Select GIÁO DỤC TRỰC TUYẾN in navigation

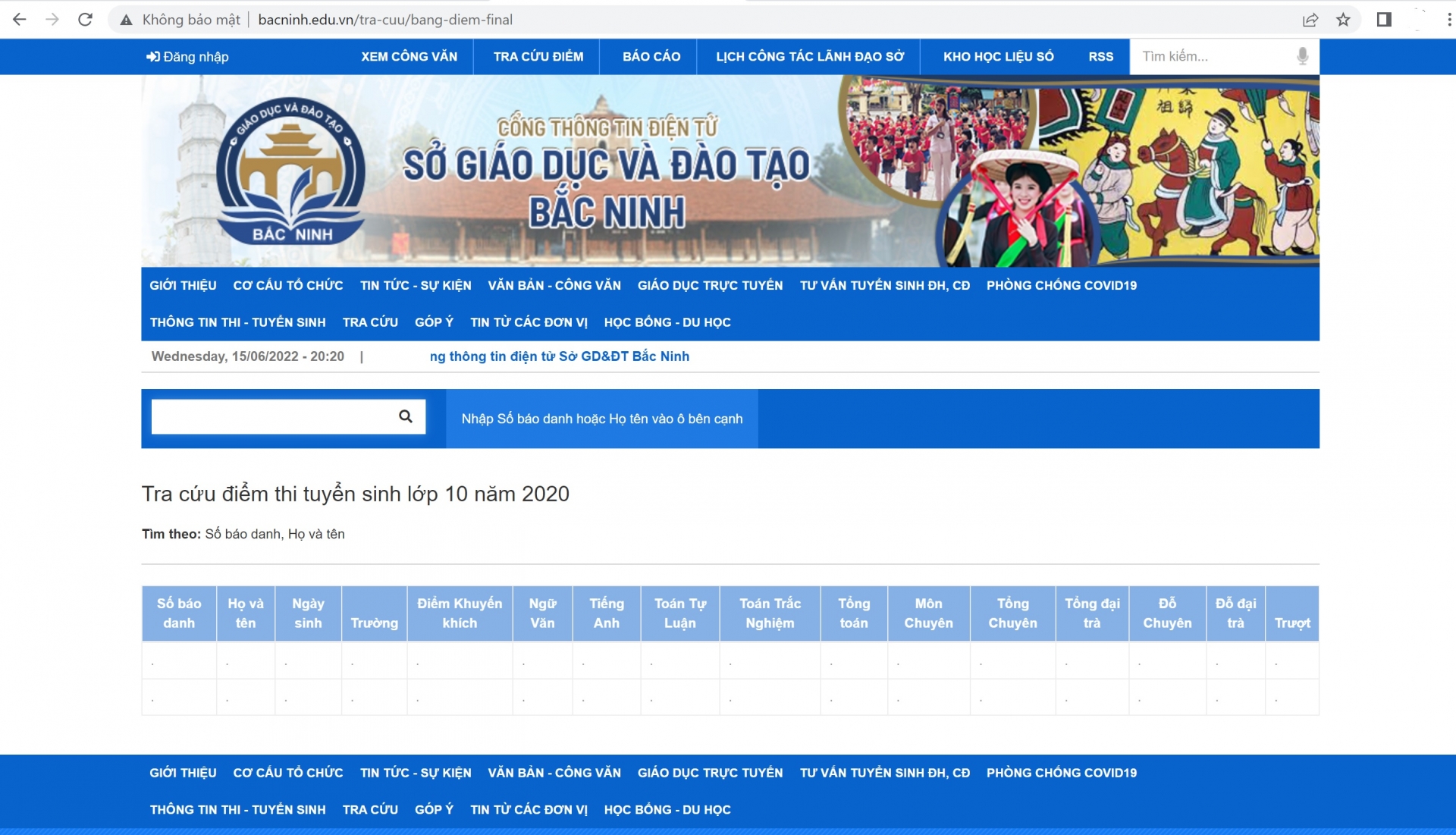click(x=710, y=286)
